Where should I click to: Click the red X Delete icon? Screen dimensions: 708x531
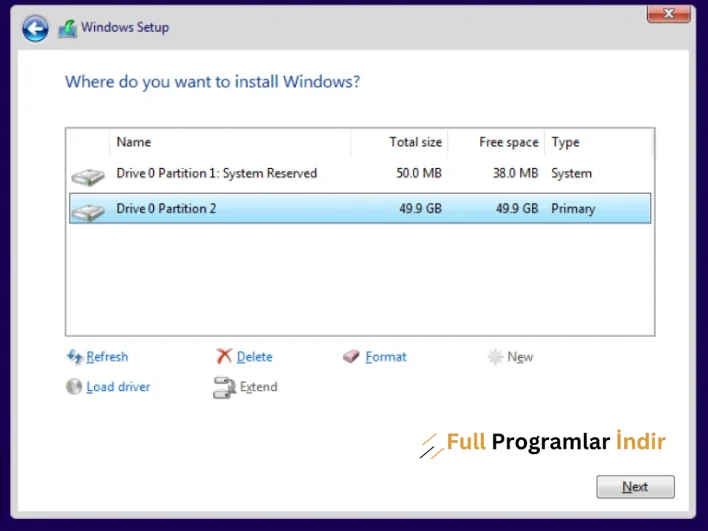tap(224, 356)
